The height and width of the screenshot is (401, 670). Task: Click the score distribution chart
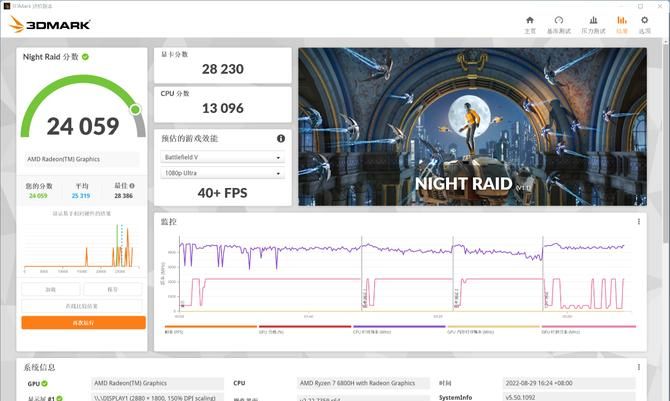[82, 247]
